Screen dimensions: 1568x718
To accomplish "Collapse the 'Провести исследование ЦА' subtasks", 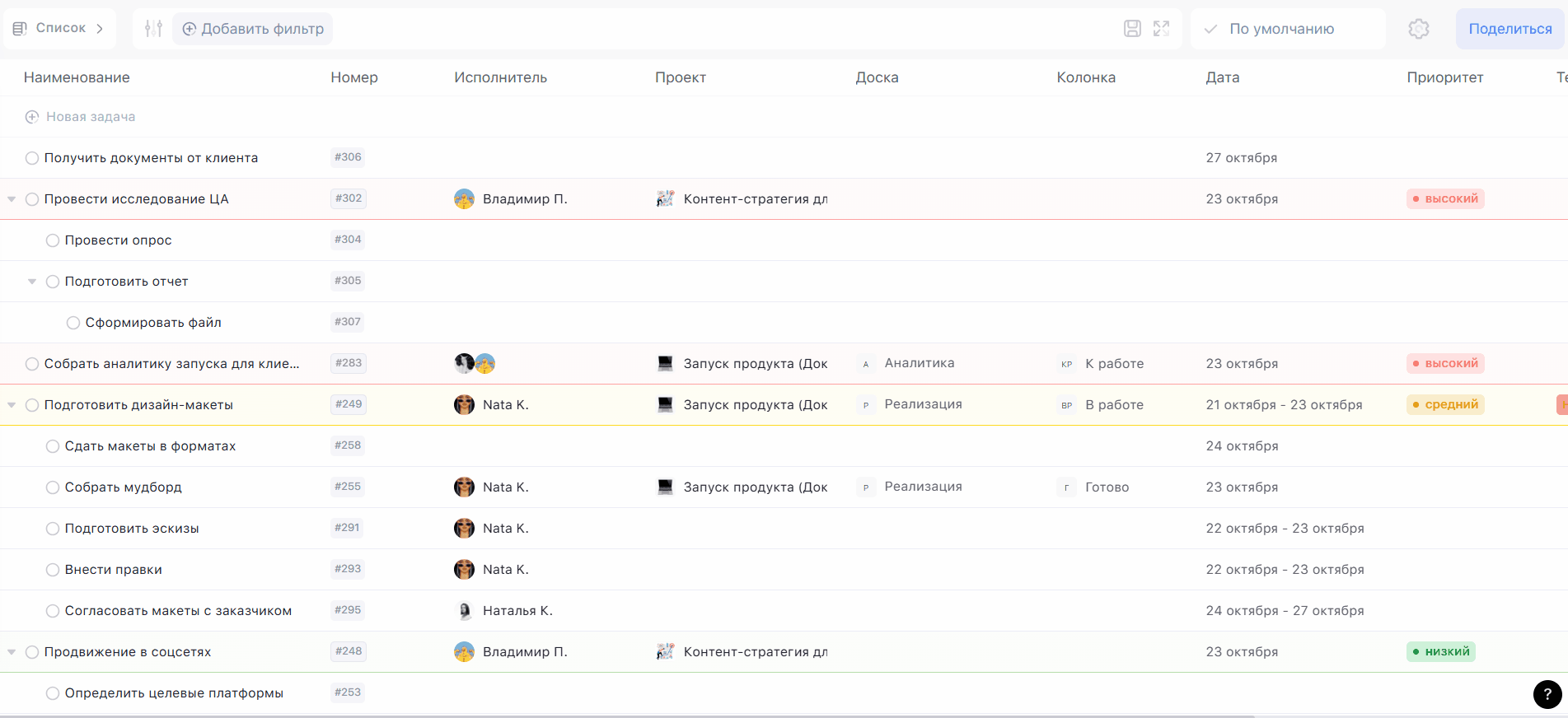I will [12, 199].
